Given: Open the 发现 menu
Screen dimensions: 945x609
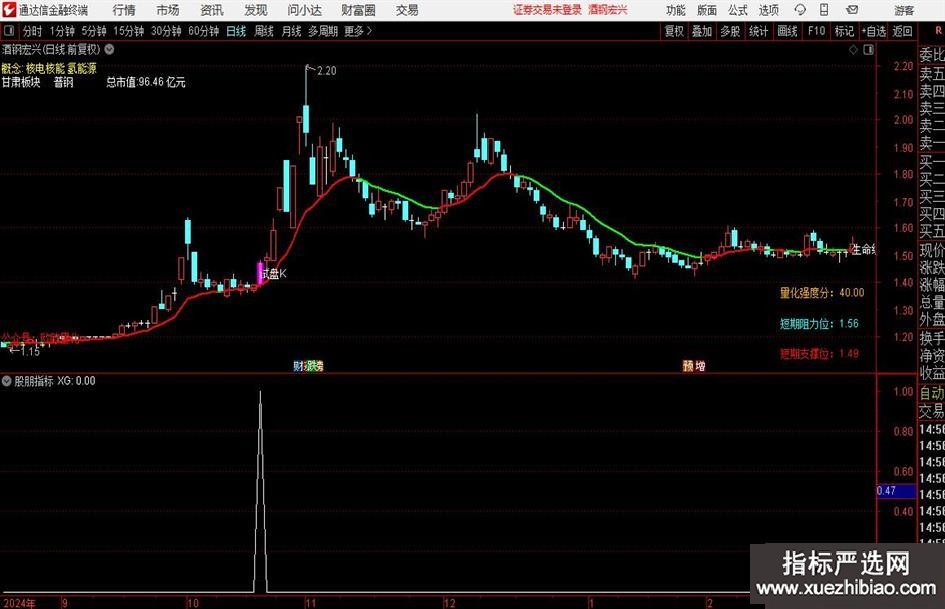Looking at the screenshot, I should [x=255, y=10].
